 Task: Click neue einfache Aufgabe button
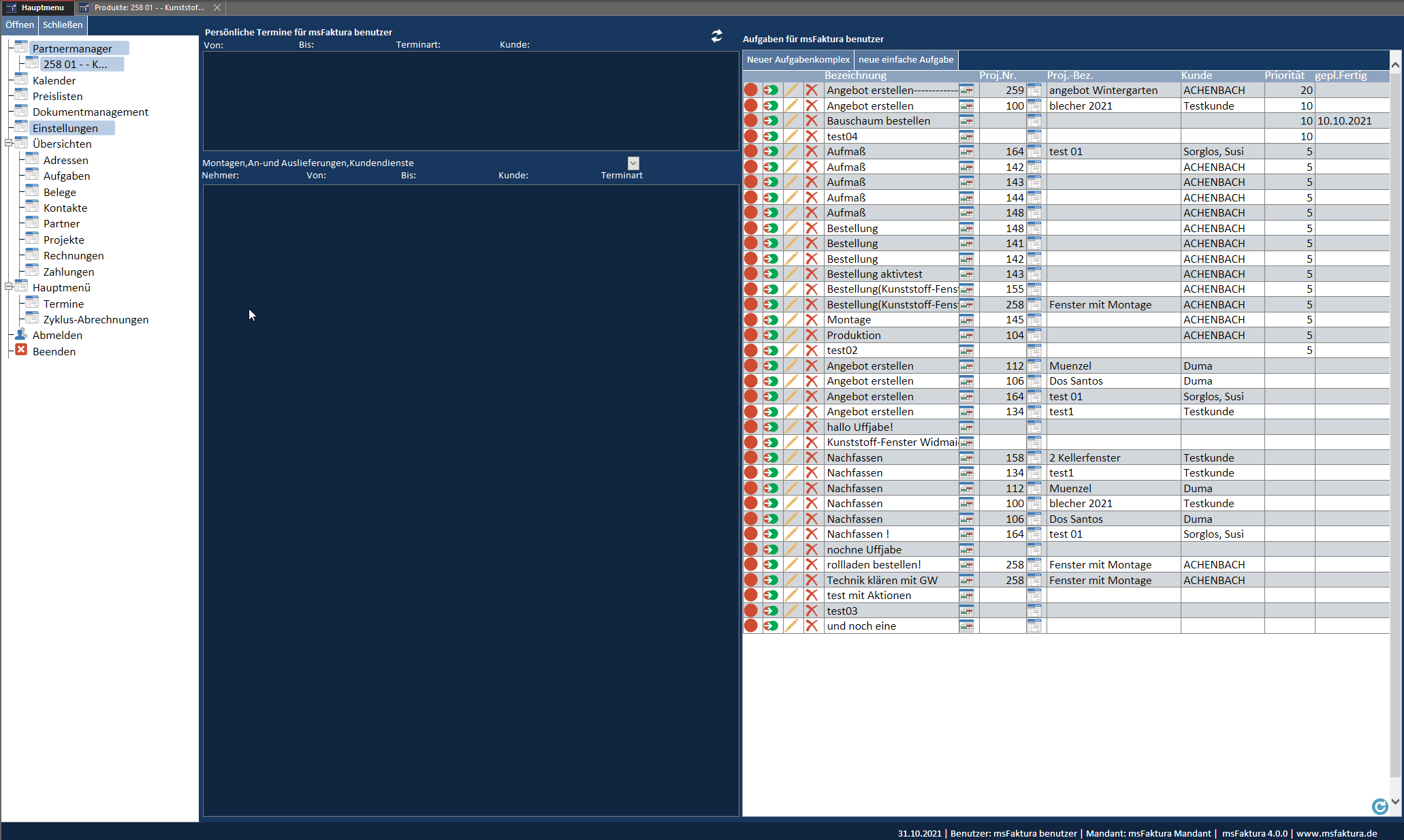coord(906,60)
